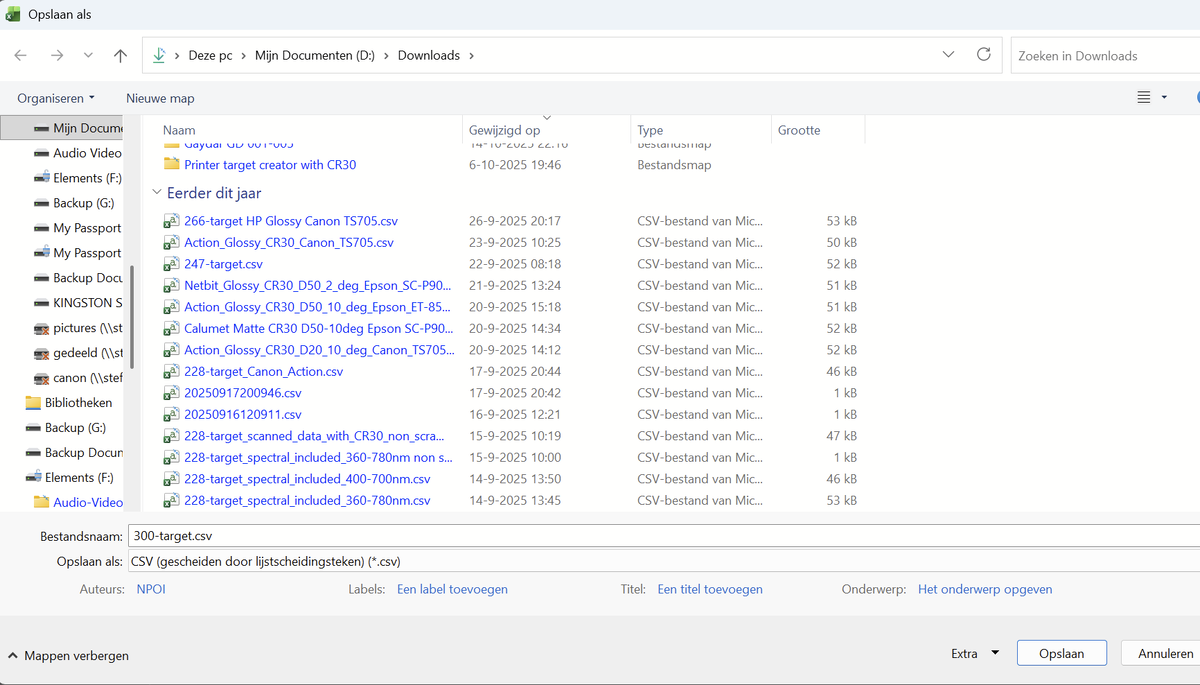This screenshot has height=685, width=1200.
Task: Click the Forward navigation arrow
Action: tap(56, 56)
